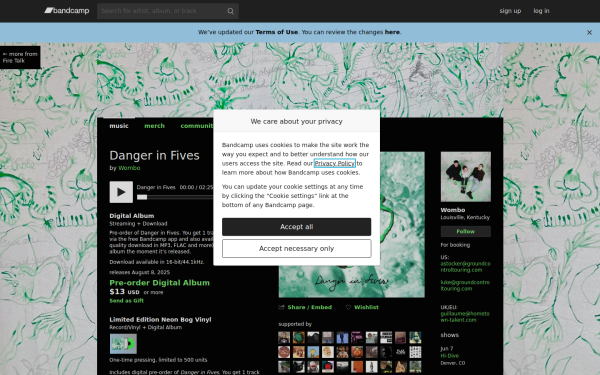Open the Limited Edition Neon Bog Vinyl heading
The image size is (600, 375).
(160, 320)
